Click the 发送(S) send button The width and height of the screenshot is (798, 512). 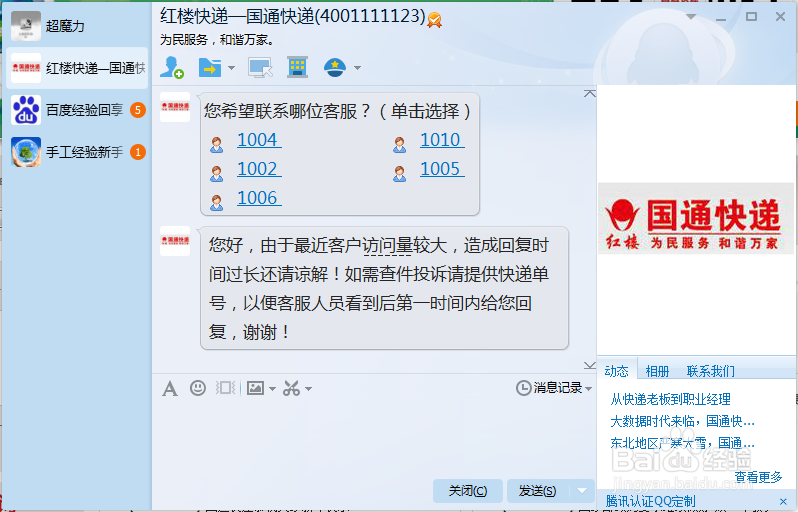tap(537, 491)
